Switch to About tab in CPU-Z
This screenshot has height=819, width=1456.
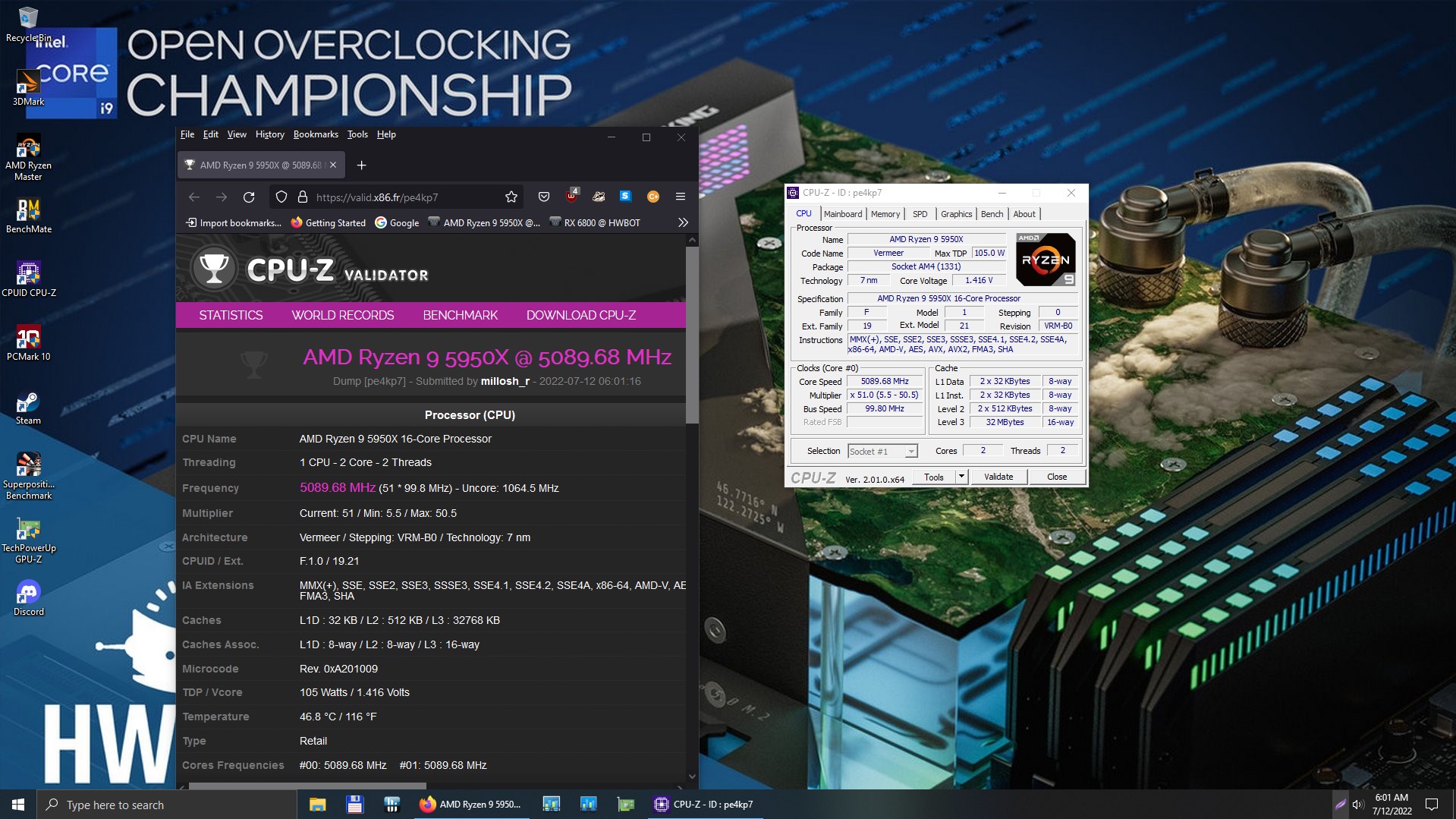(1024, 214)
